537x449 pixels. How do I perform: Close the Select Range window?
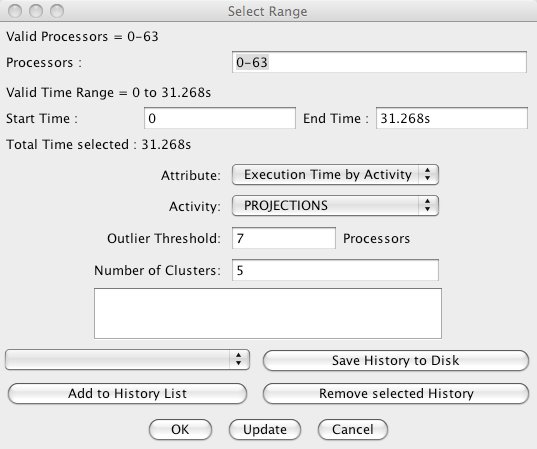click(15, 11)
